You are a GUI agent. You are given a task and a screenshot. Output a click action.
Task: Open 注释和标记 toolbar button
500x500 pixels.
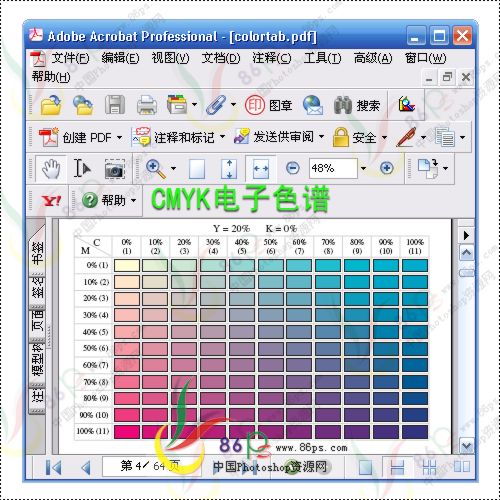point(173,137)
